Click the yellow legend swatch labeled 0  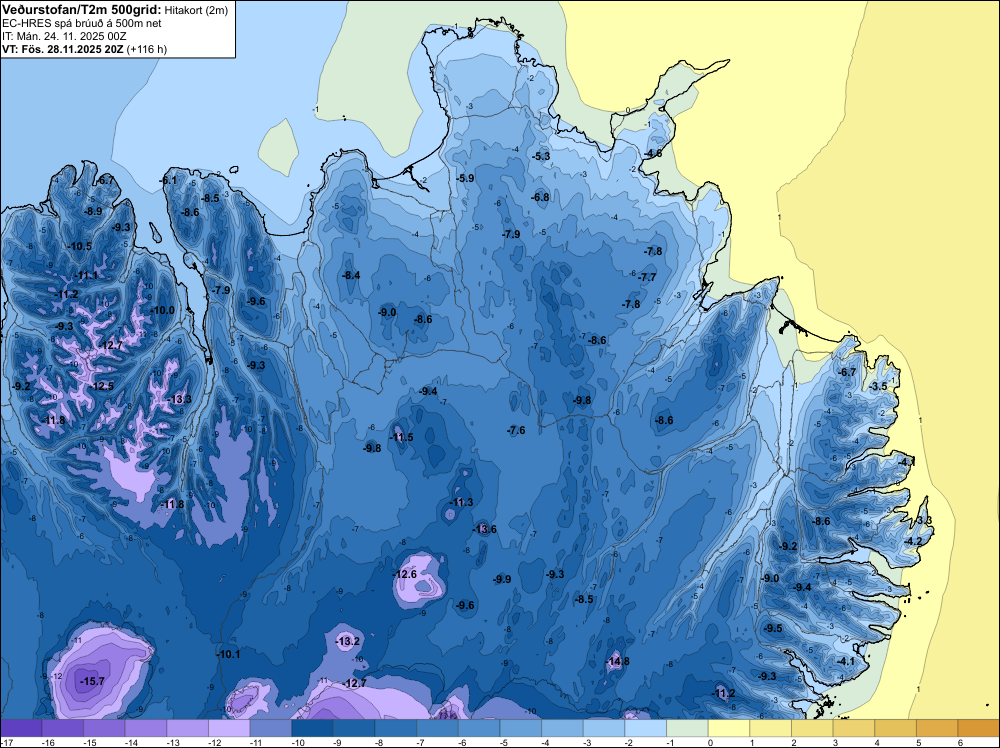click(x=729, y=728)
